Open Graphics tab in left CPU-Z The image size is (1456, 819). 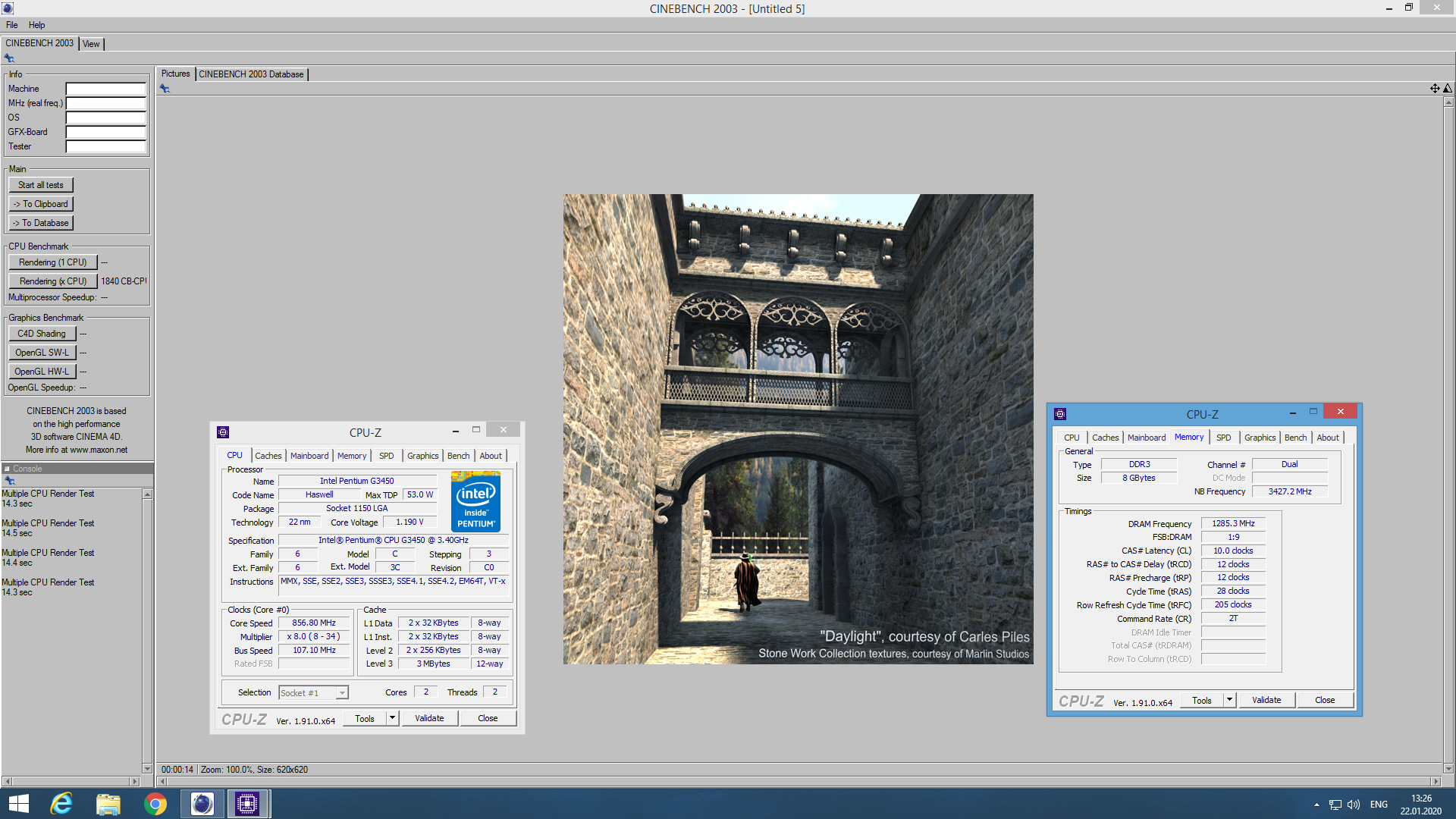[423, 456]
